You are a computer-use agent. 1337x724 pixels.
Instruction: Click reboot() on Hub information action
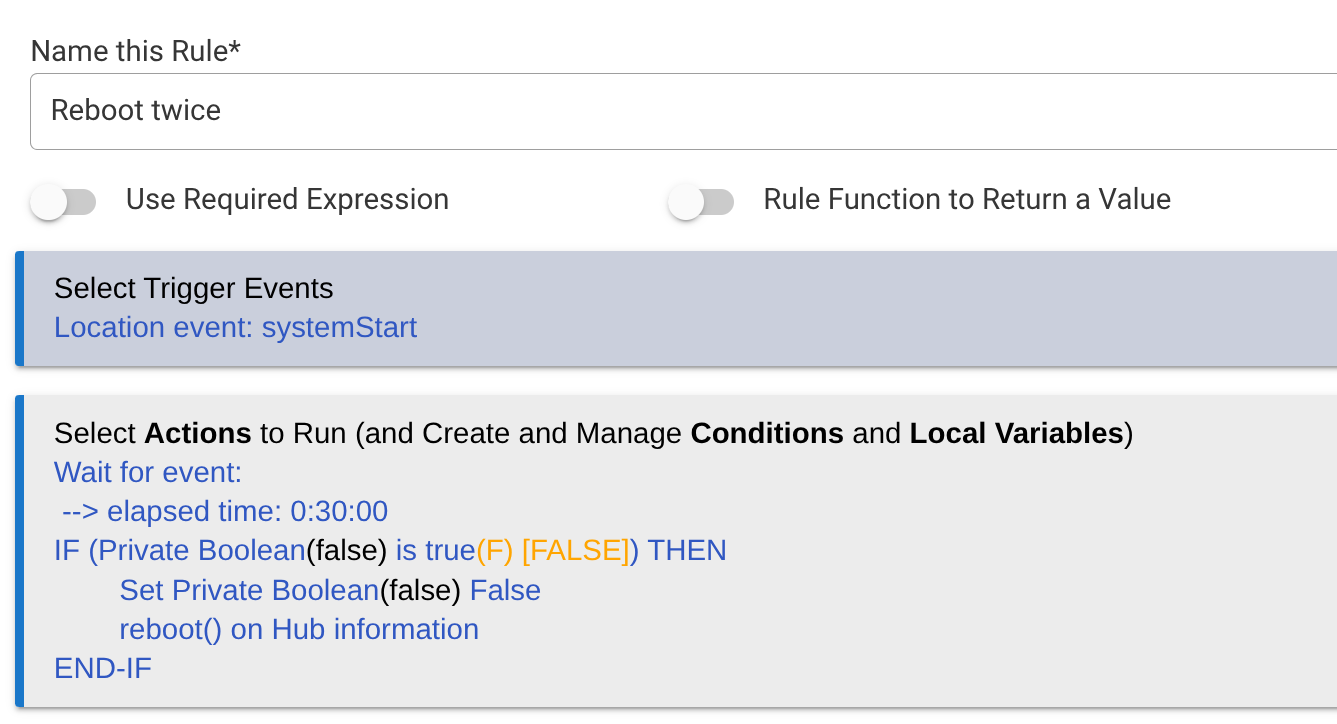(298, 630)
